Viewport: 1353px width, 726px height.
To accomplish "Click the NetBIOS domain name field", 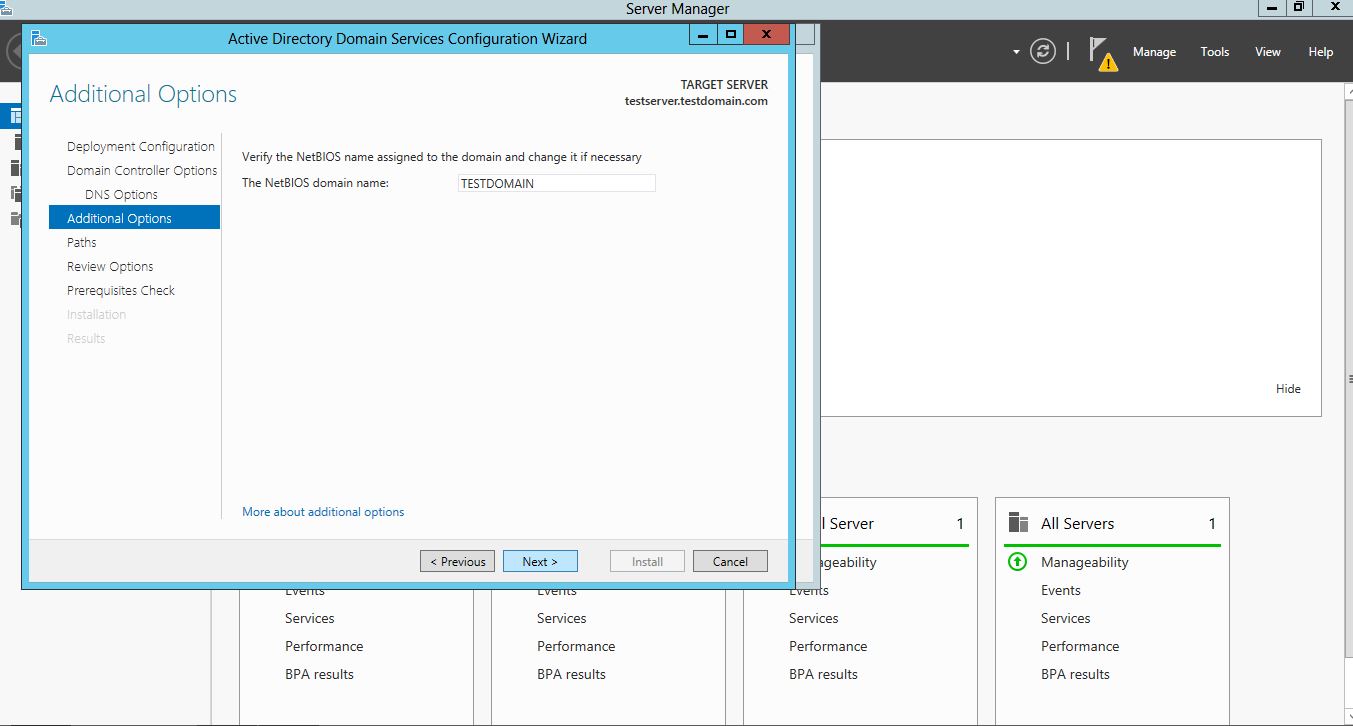I will pyautogui.click(x=556, y=183).
